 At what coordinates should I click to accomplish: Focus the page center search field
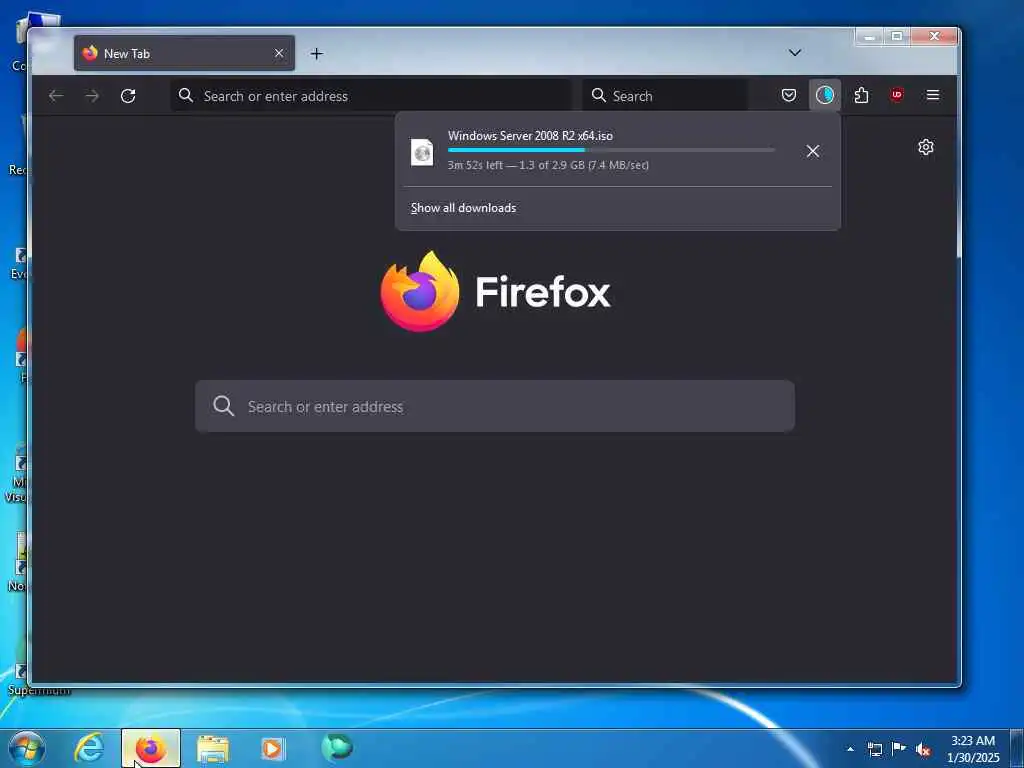point(495,406)
